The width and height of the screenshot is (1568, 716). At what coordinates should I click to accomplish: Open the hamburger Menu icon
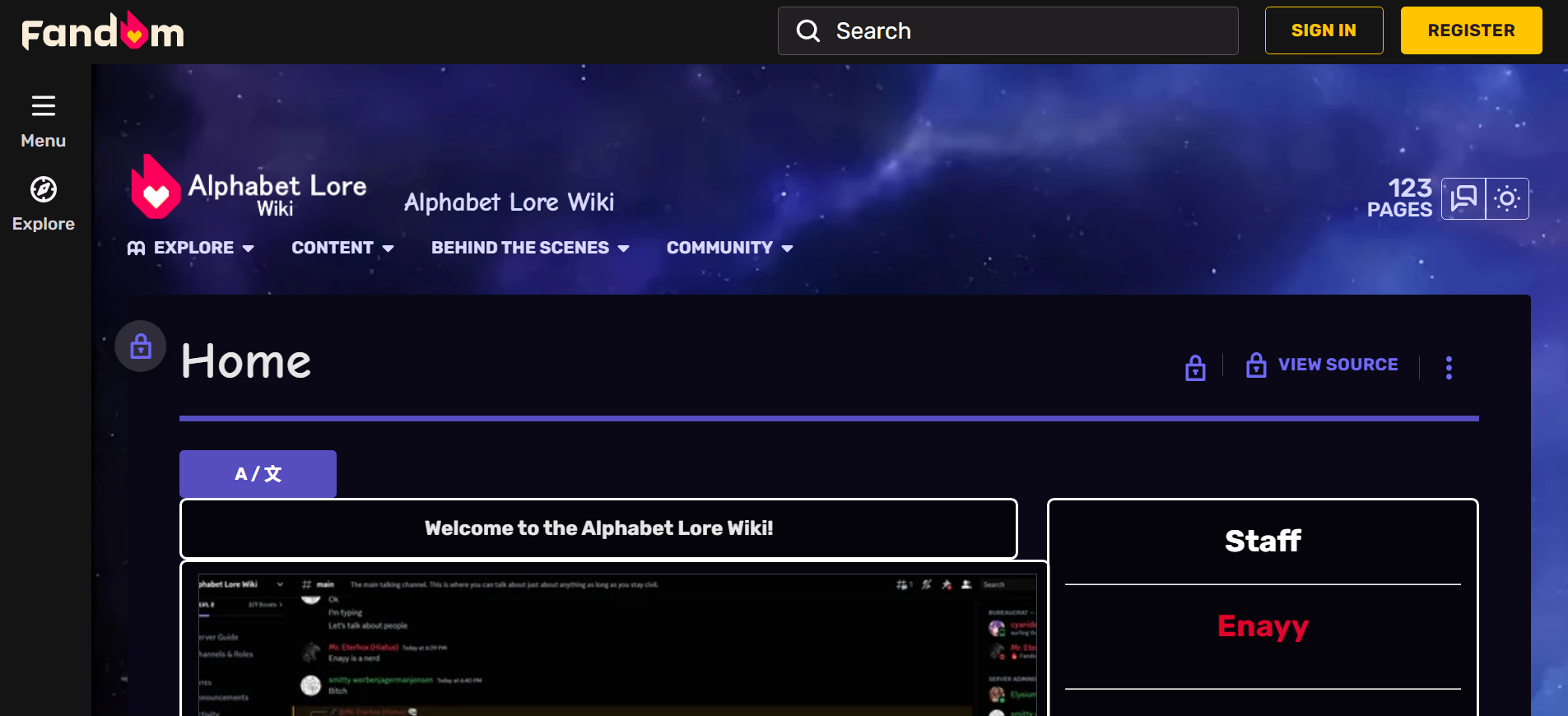point(44,106)
